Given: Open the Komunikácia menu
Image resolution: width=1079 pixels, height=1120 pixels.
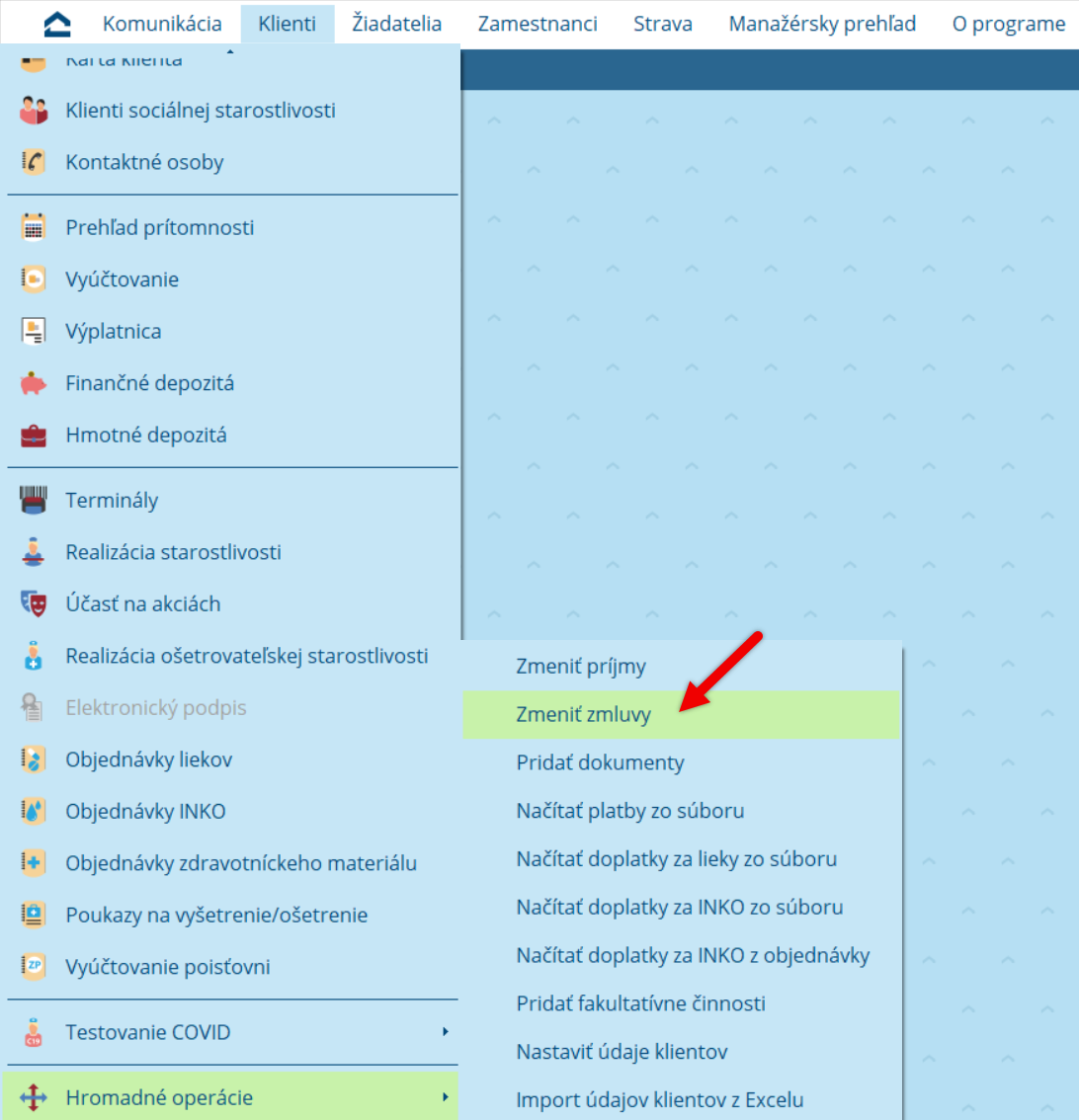Looking at the screenshot, I should pos(162,25).
